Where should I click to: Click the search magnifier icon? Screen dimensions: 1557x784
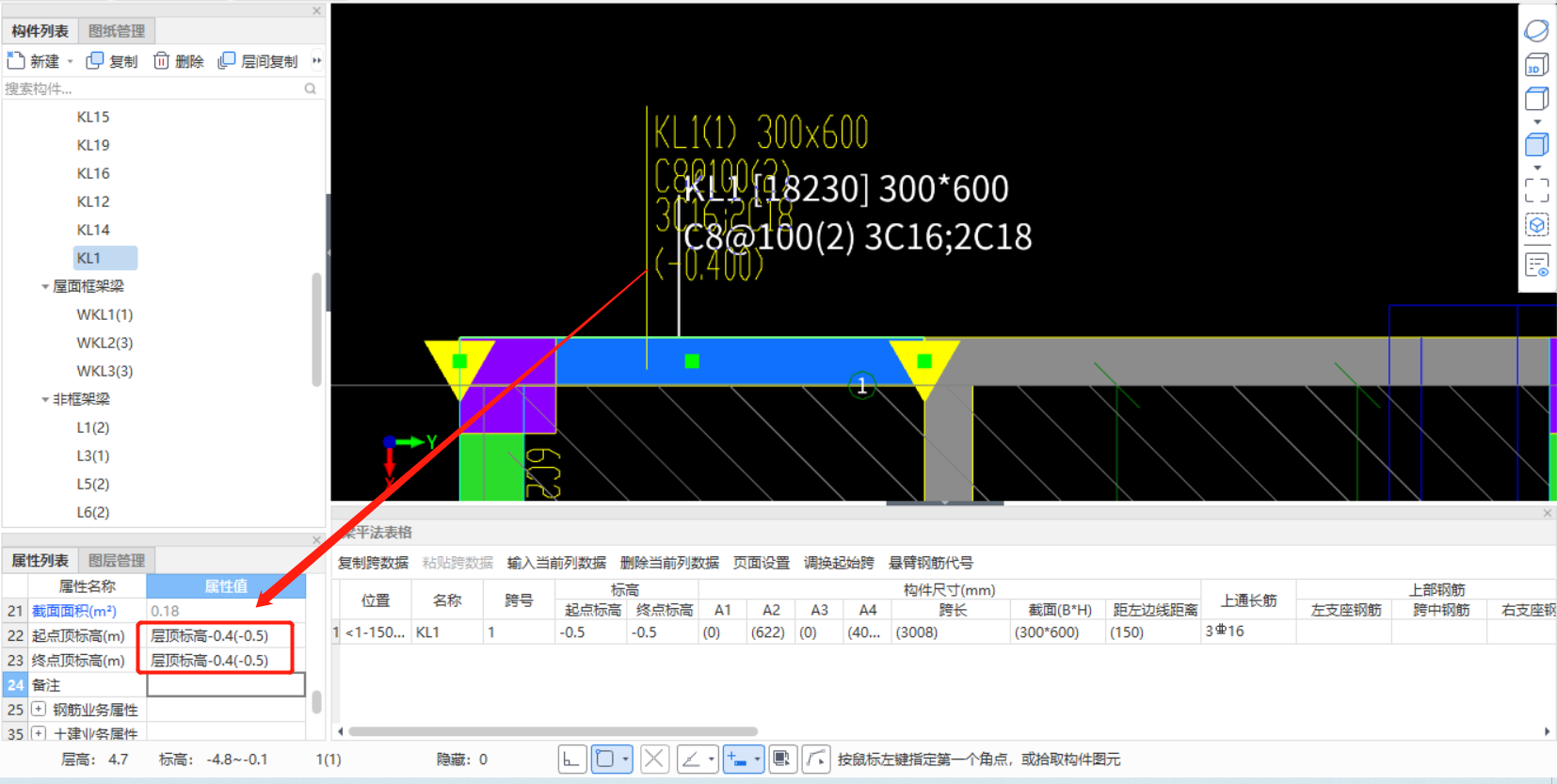[x=310, y=88]
